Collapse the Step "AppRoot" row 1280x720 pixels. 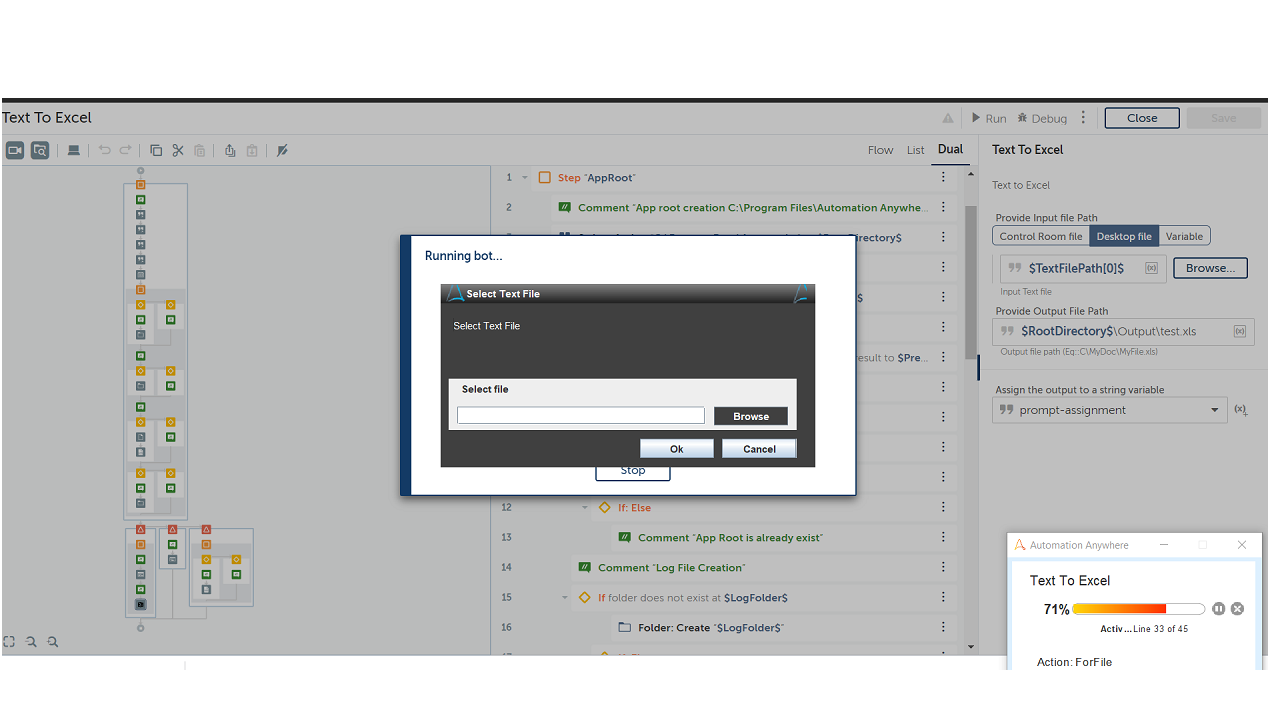[525, 178]
